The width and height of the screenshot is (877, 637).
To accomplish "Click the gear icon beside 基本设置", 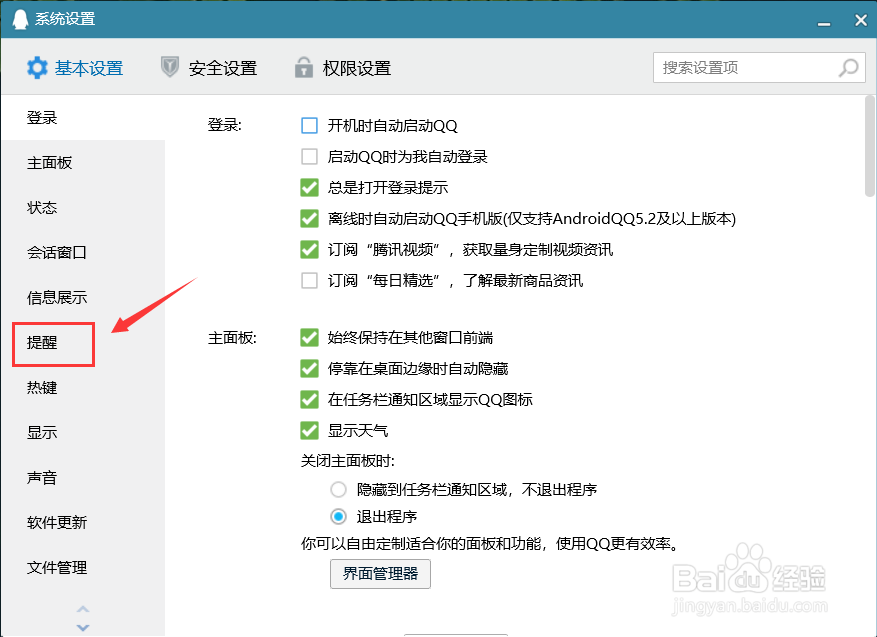I will (x=37, y=68).
